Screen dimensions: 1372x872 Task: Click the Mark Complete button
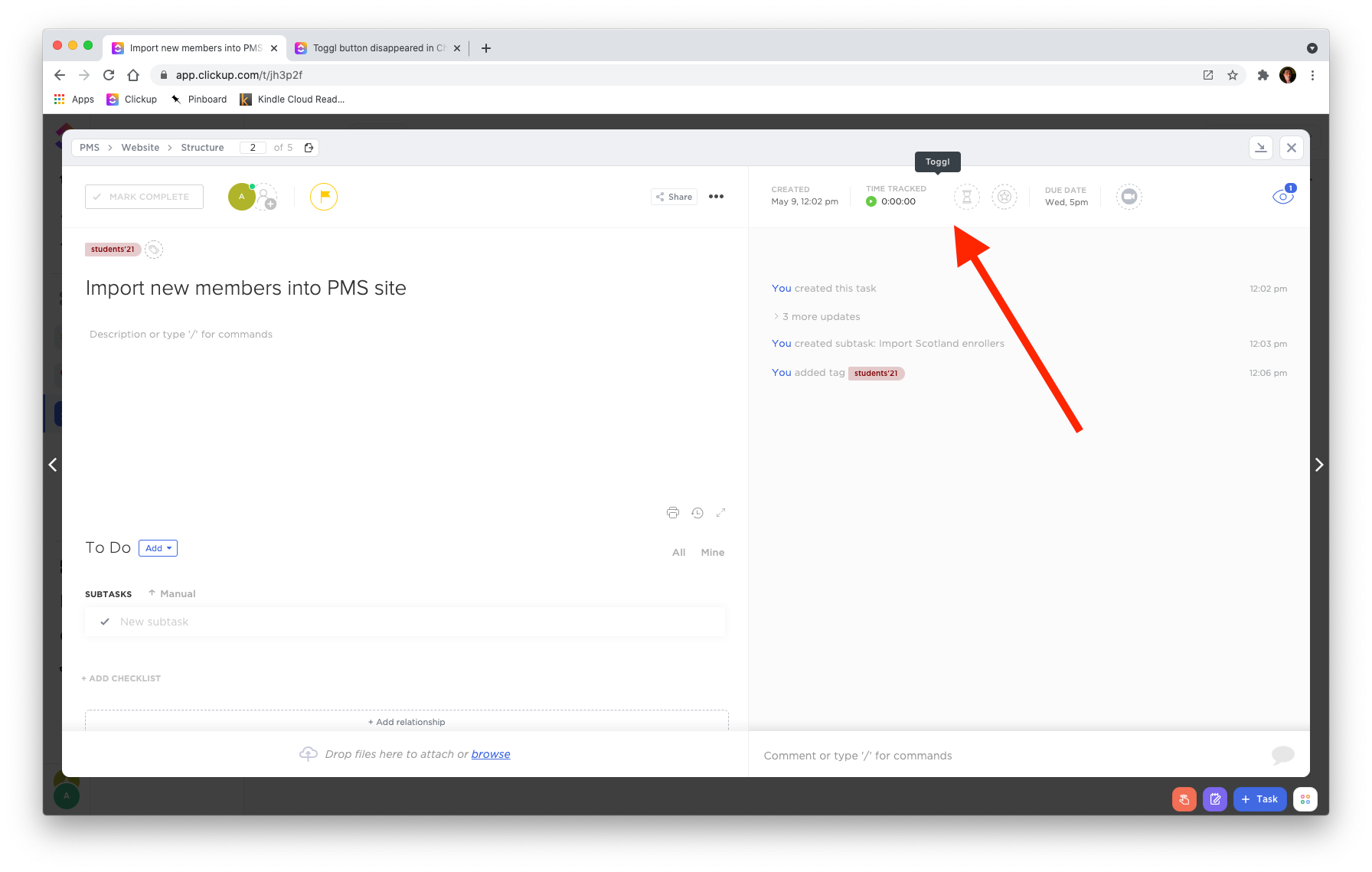(x=144, y=197)
